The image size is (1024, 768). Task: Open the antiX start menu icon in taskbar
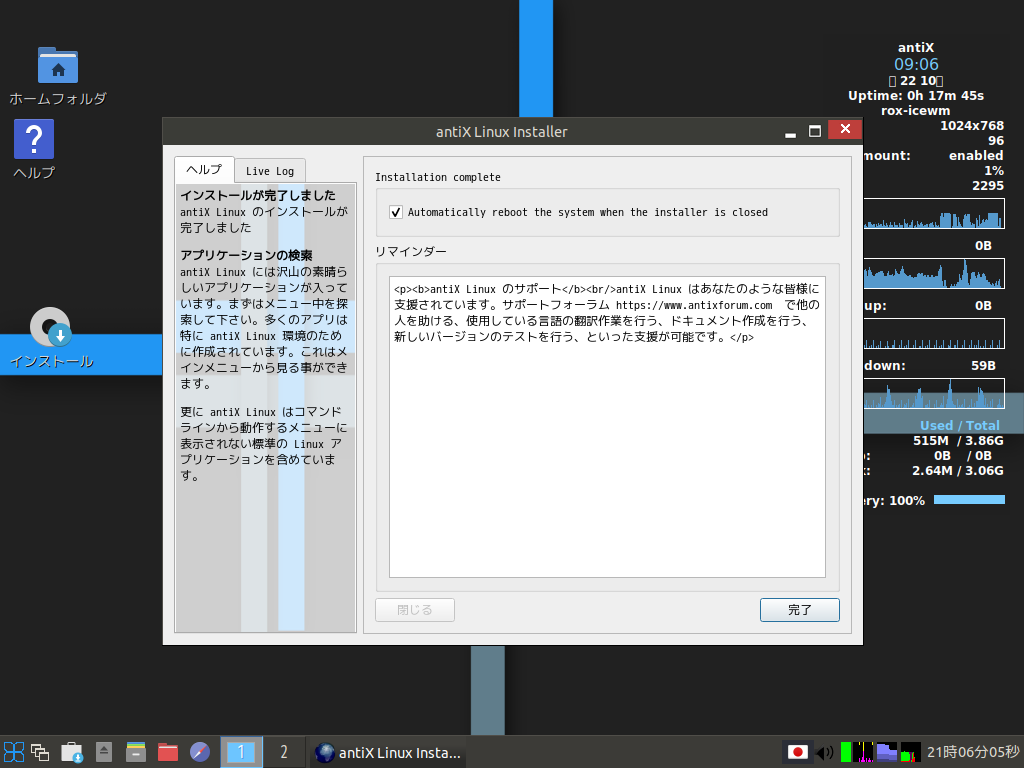pos(14,752)
